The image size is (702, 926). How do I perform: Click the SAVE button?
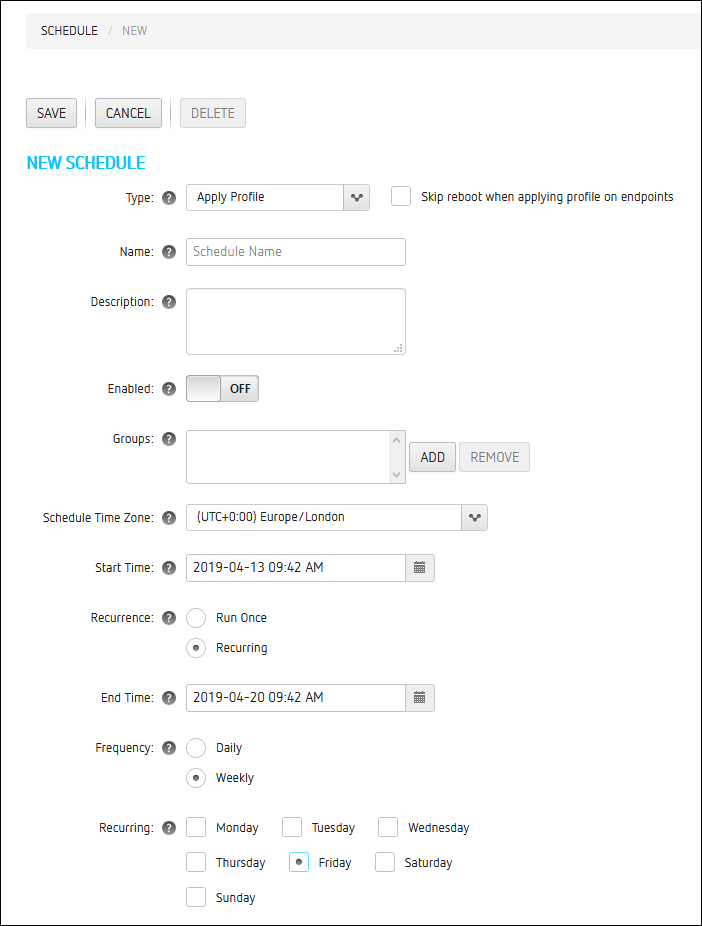51,113
